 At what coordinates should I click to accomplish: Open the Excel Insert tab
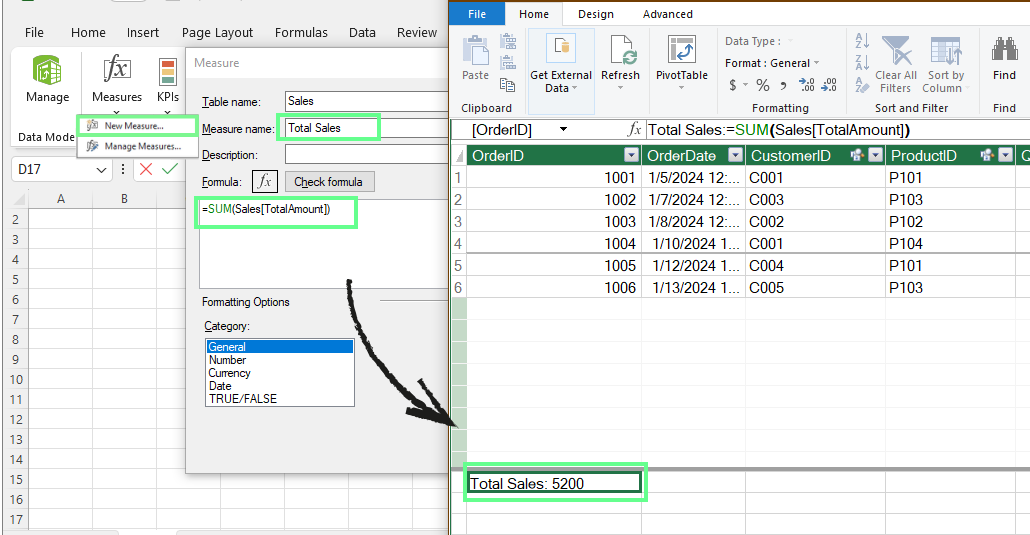(143, 32)
